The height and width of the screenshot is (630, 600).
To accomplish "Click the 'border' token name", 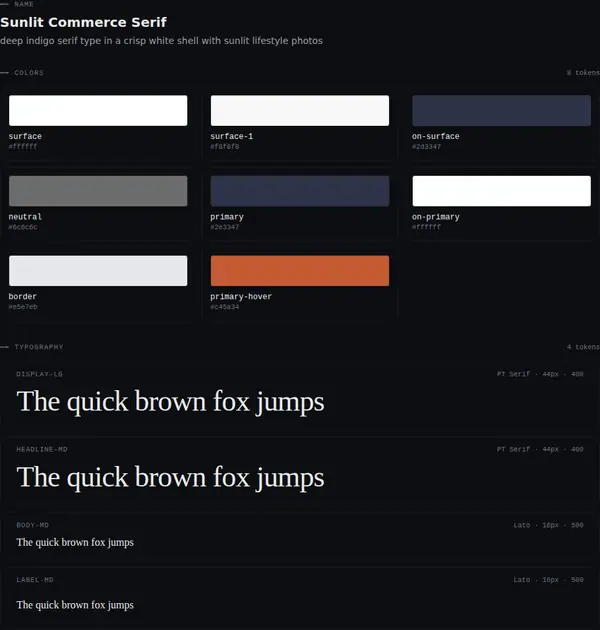I will click(23, 297).
